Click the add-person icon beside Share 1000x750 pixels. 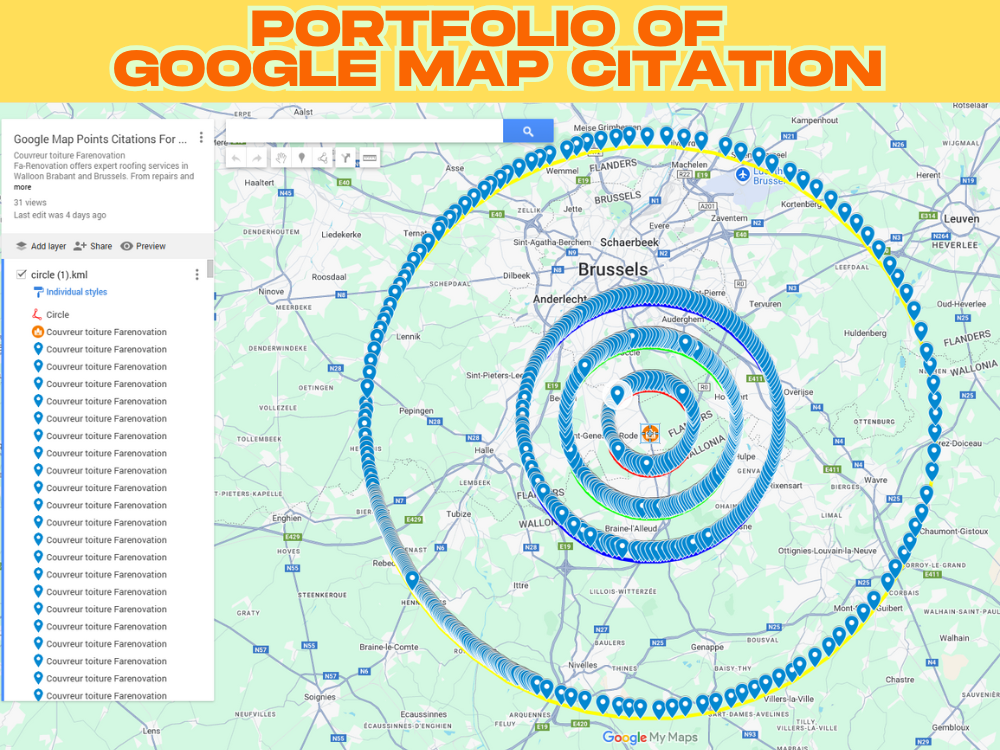pos(80,246)
